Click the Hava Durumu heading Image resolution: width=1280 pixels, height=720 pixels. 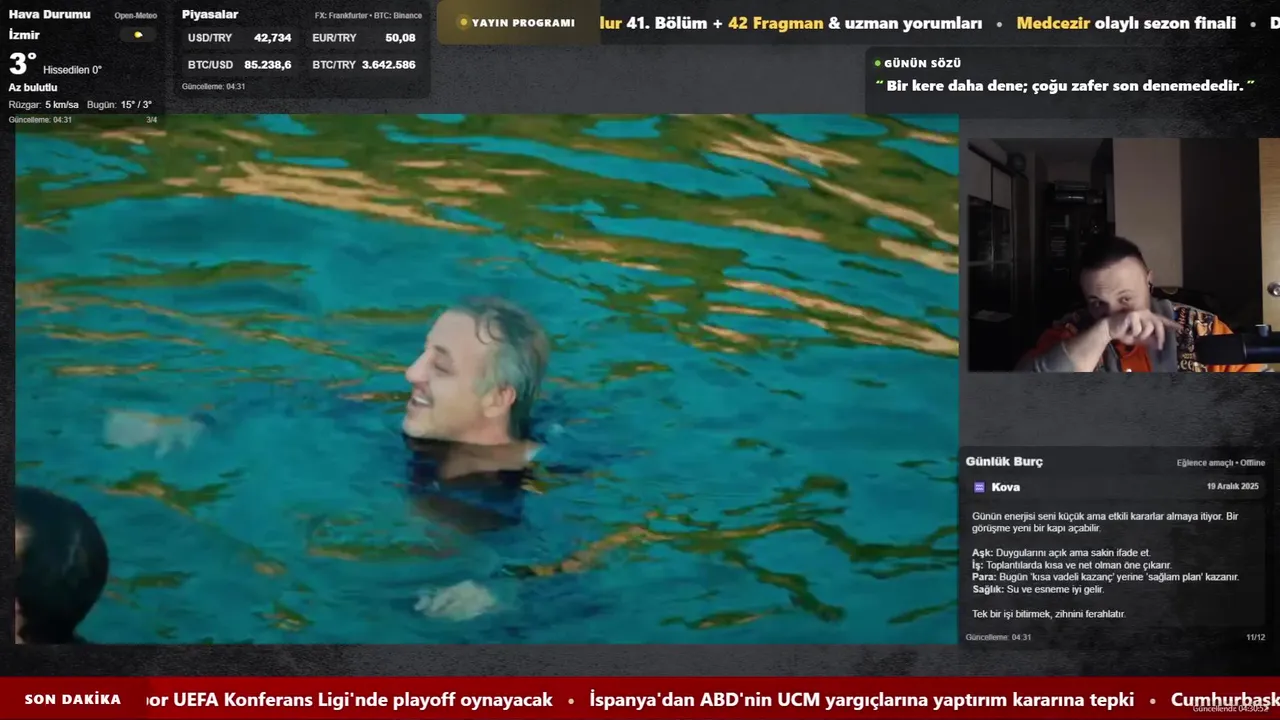pos(49,14)
